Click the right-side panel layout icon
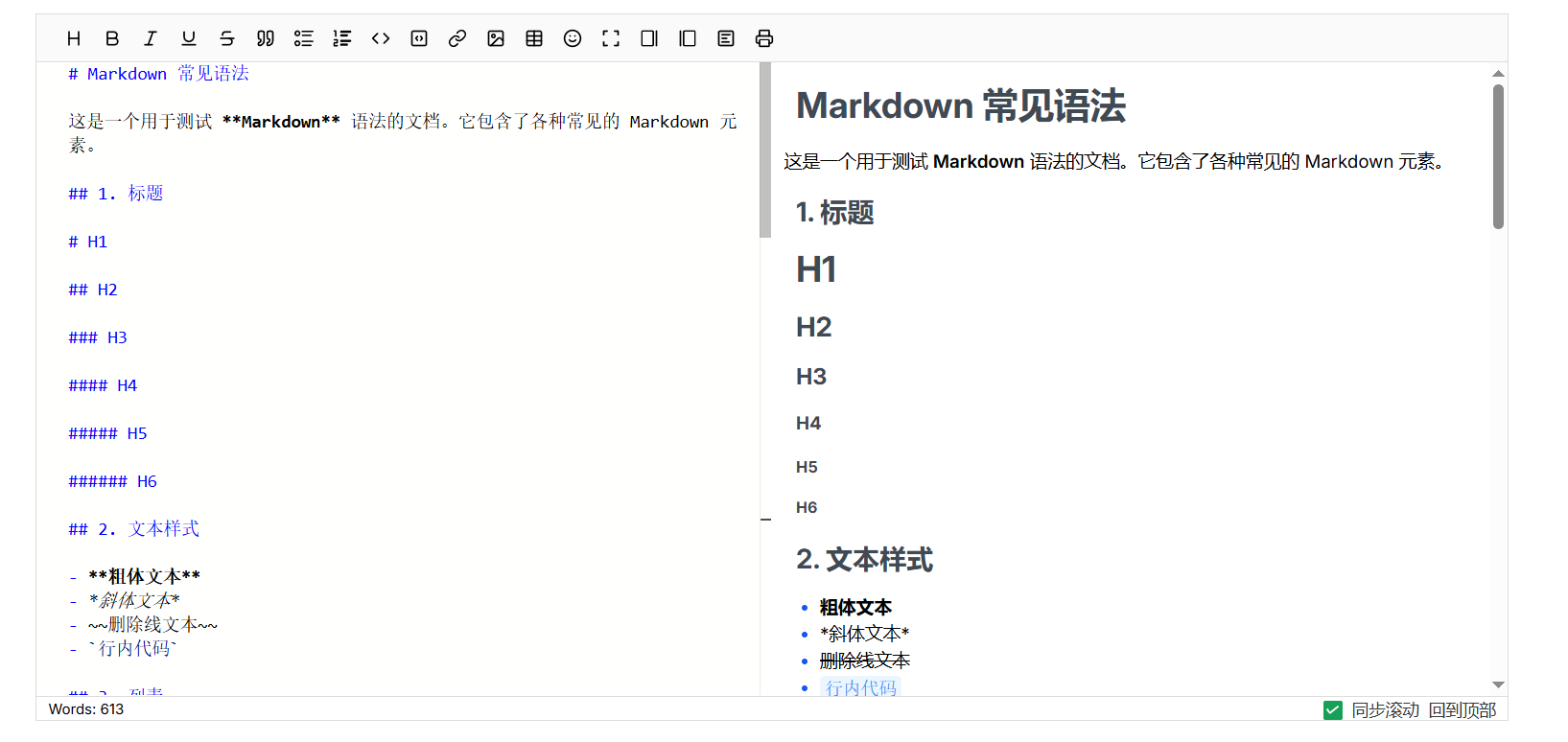Screen dimensions: 1568x742 coord(649,38)
